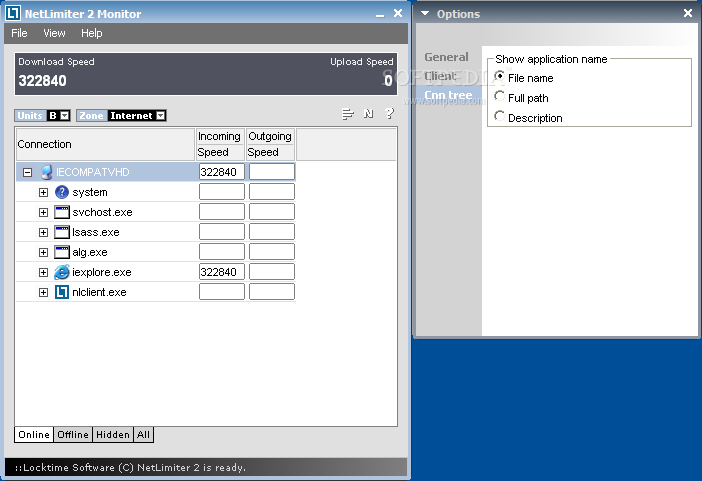The image size is (702, 481).
Task: Click the nlclient.exe NetLimiter icon
Action: 62,292
